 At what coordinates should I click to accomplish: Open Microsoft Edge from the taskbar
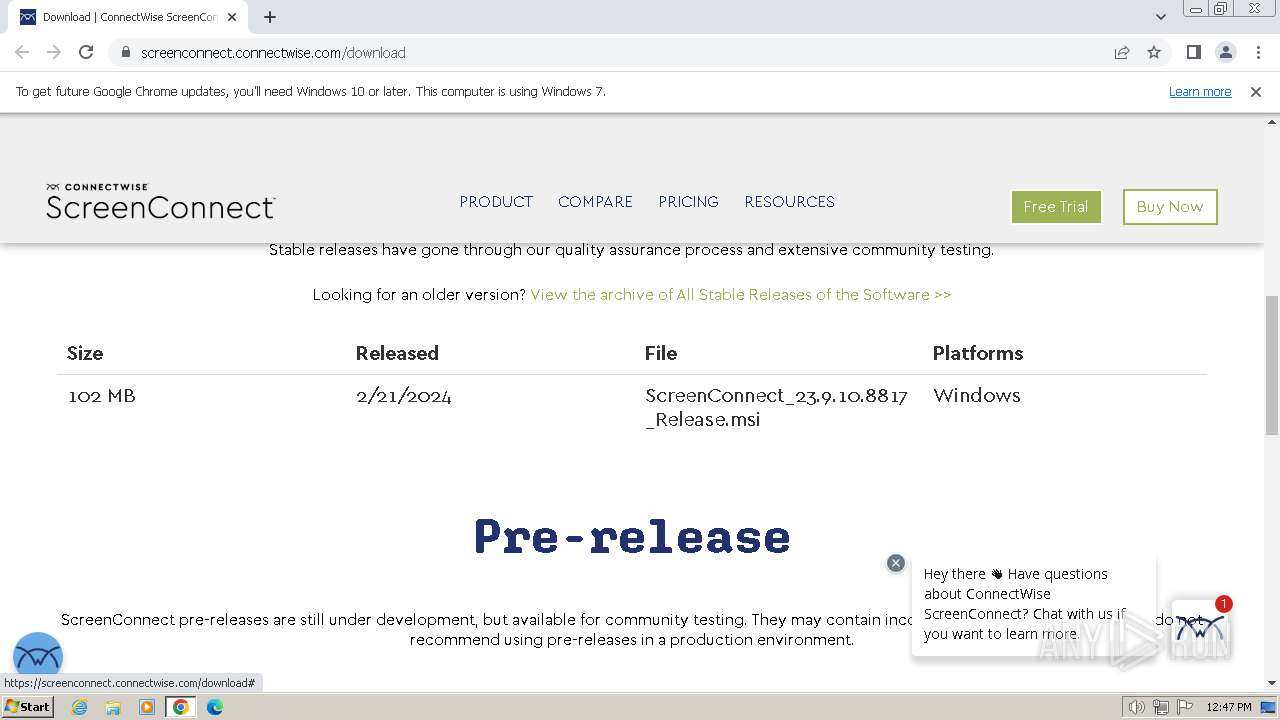click(215, 707)
